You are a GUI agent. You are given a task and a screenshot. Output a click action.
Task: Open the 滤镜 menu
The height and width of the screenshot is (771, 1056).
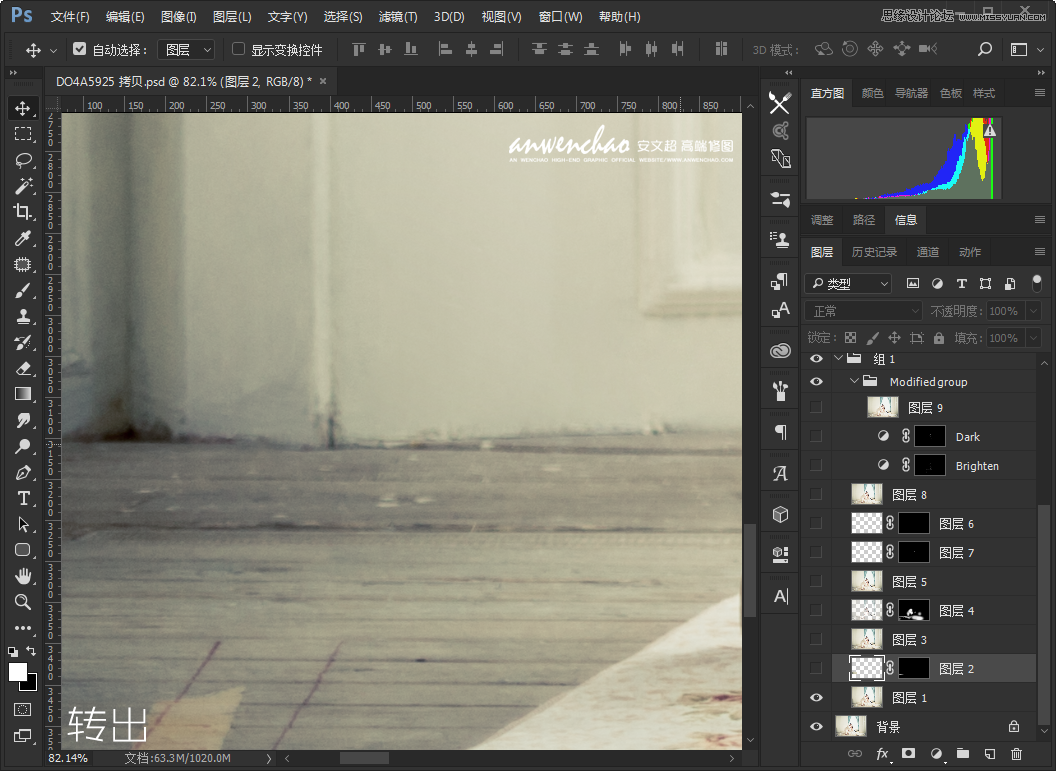(396, 16)
